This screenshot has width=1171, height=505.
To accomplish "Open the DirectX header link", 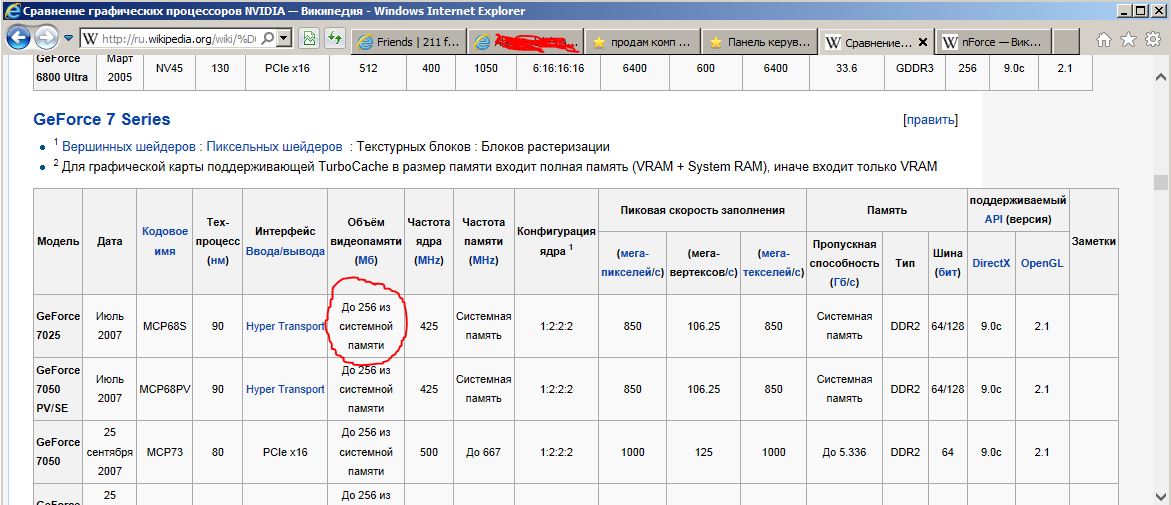I will (991, 263).
